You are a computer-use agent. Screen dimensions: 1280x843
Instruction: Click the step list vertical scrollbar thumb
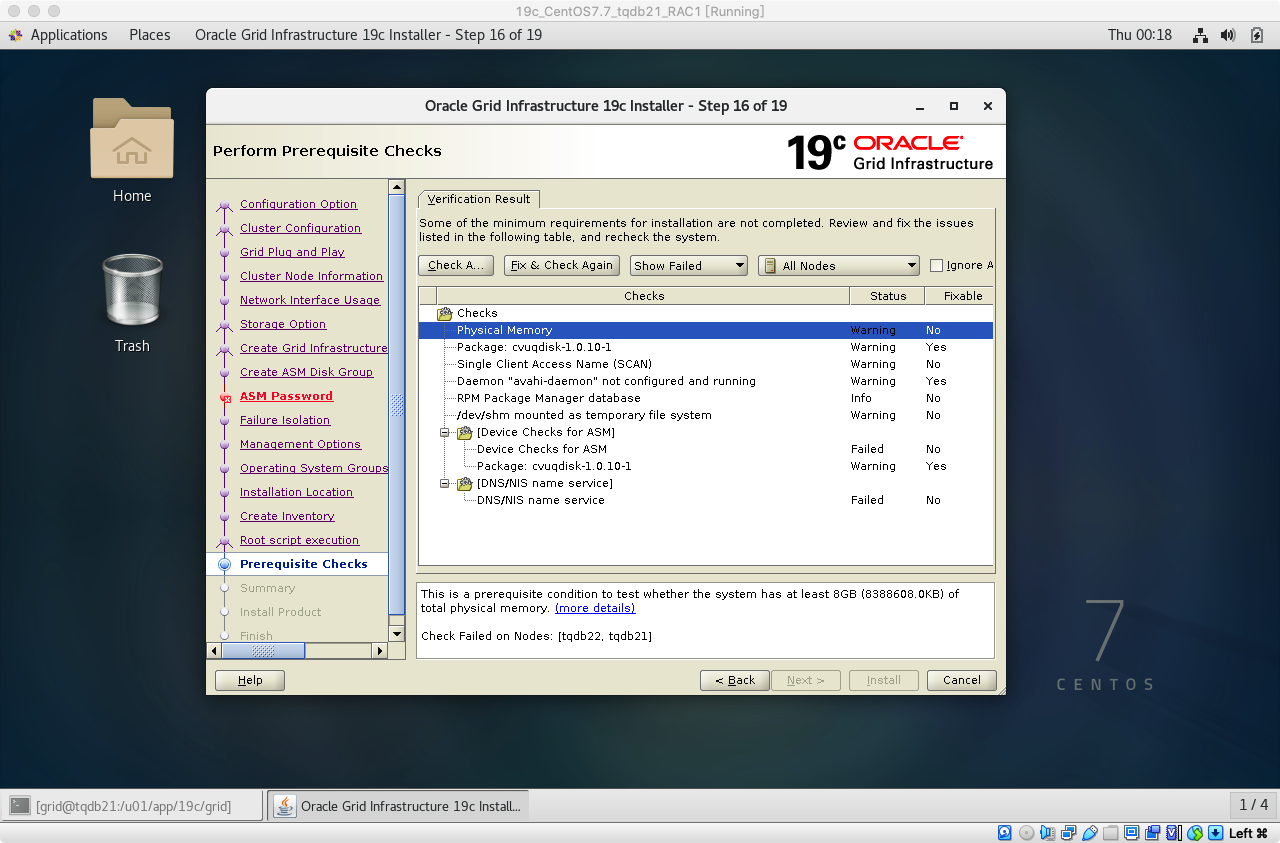[x=397, y=405]
